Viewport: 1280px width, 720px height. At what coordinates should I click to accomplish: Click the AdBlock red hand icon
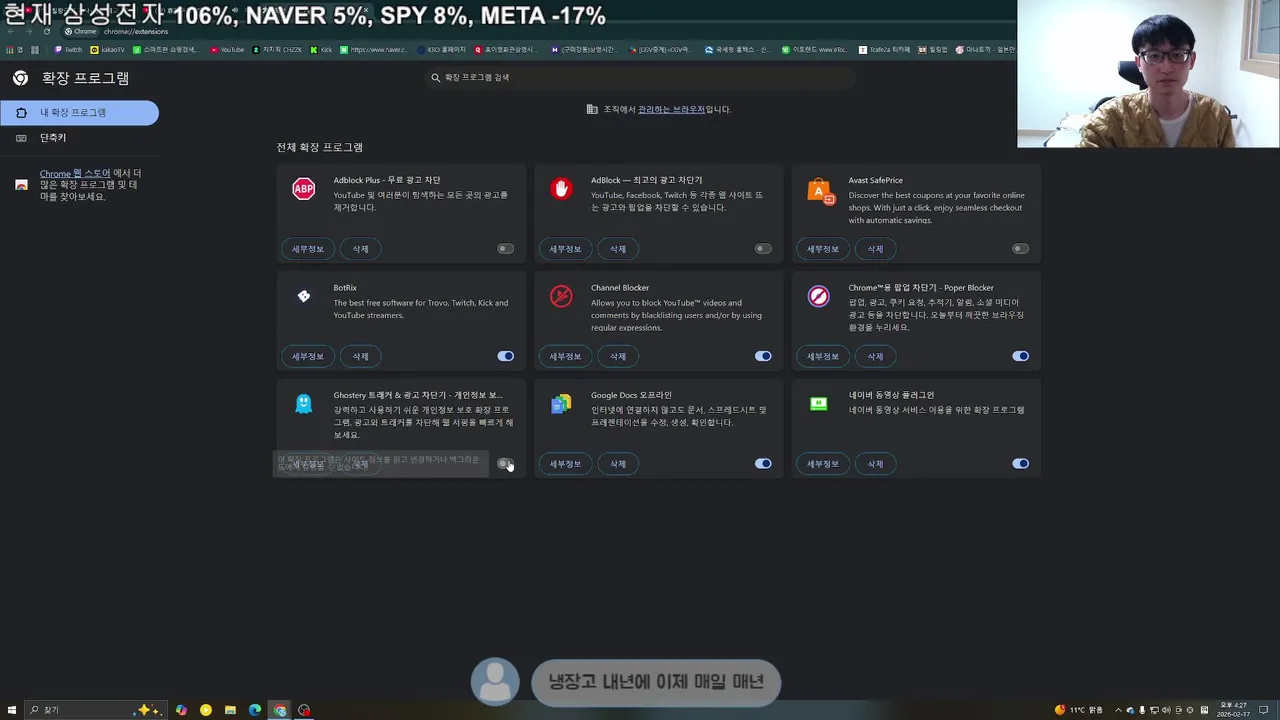(561, 189)
